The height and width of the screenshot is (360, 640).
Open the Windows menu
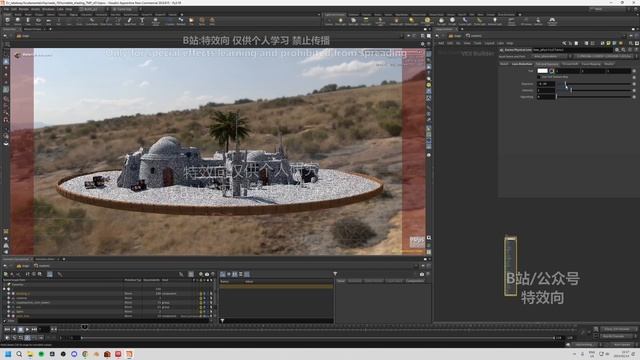pos(48,9)
